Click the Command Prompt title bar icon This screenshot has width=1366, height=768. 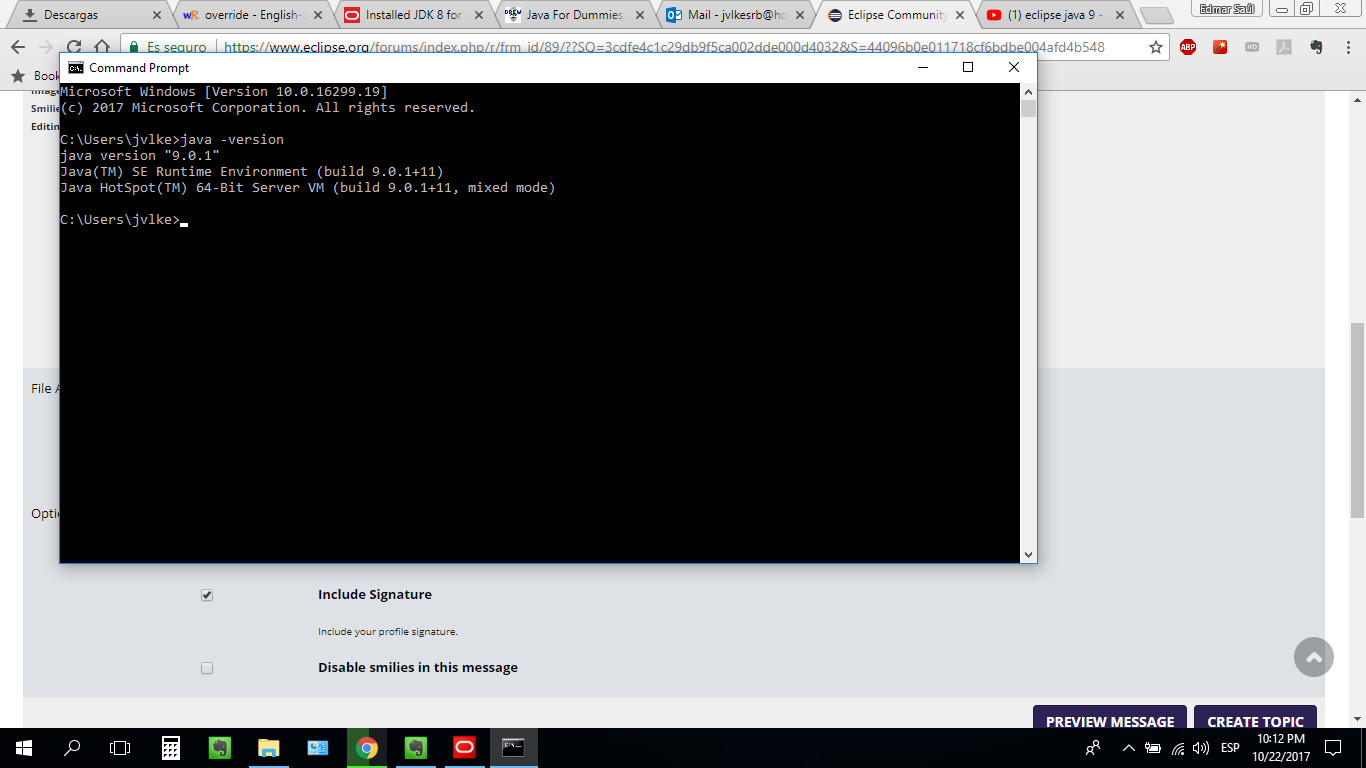tap(76, 67)
